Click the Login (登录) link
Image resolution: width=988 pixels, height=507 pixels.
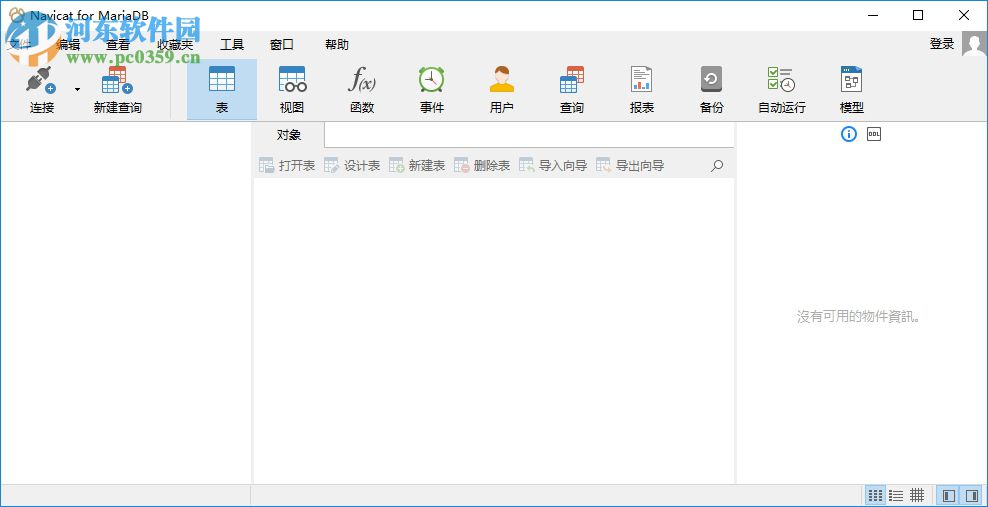tap(942, 44)
